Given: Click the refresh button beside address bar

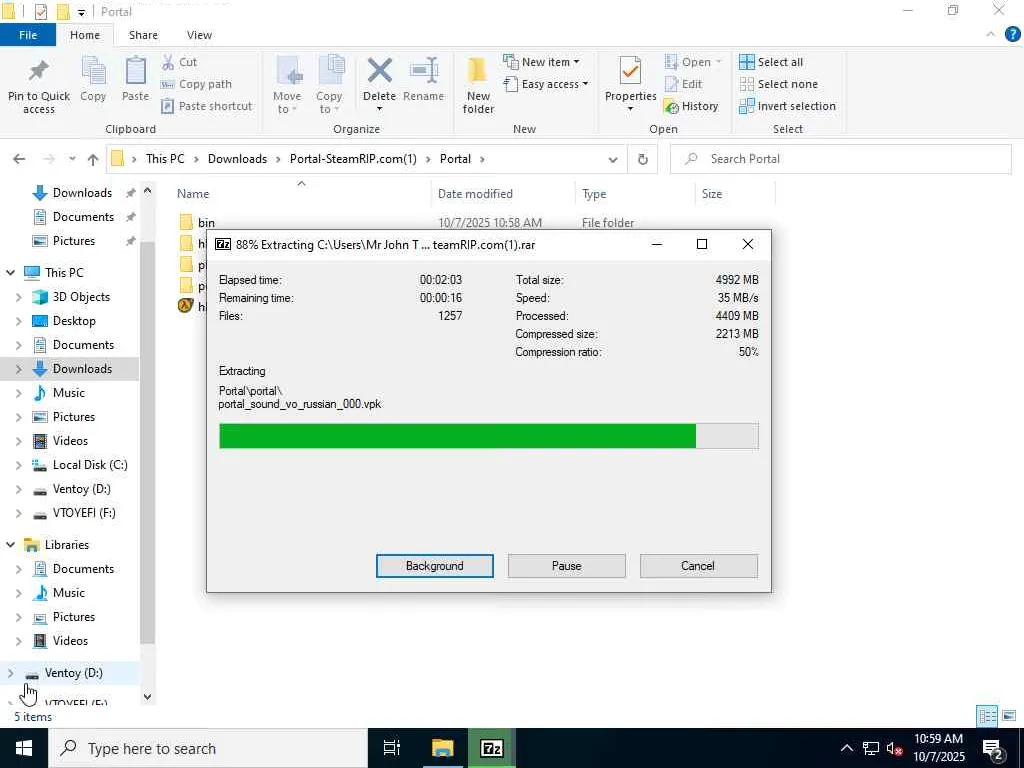Looking at the screenshot, I should point(643,159).
